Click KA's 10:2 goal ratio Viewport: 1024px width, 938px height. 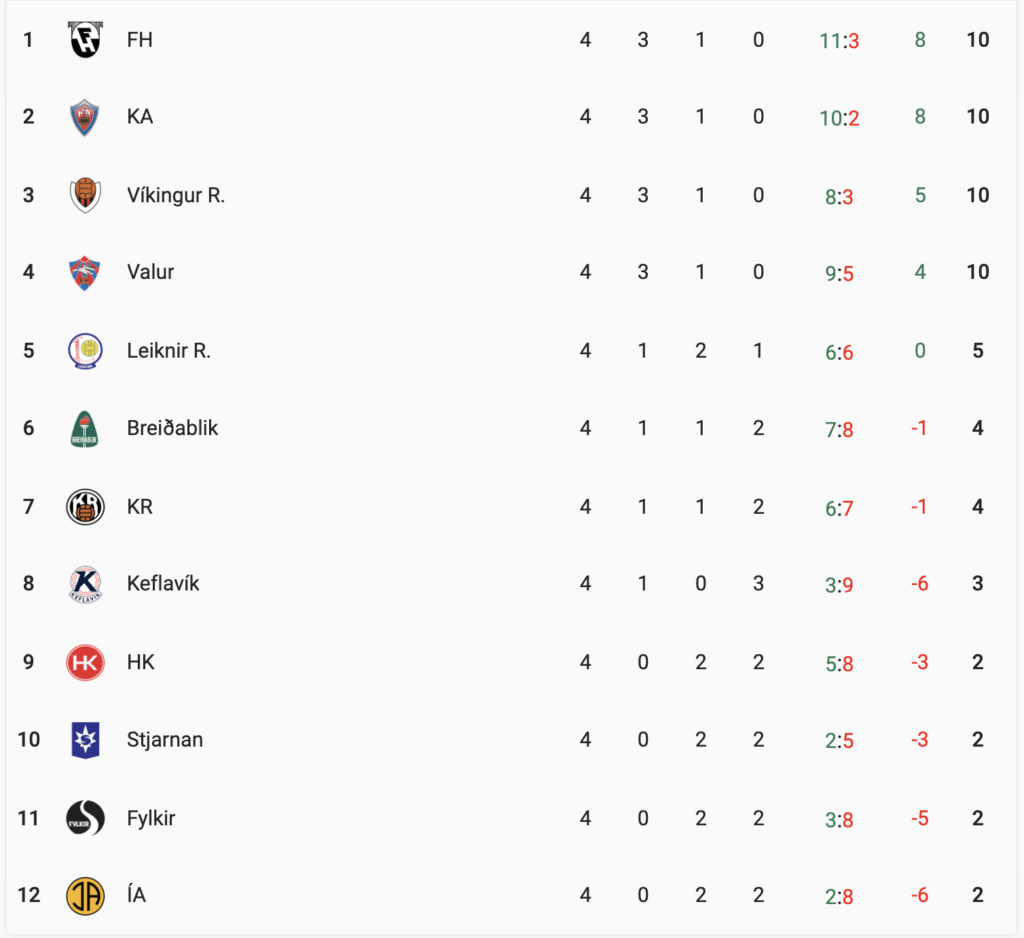tap(839, 118)
